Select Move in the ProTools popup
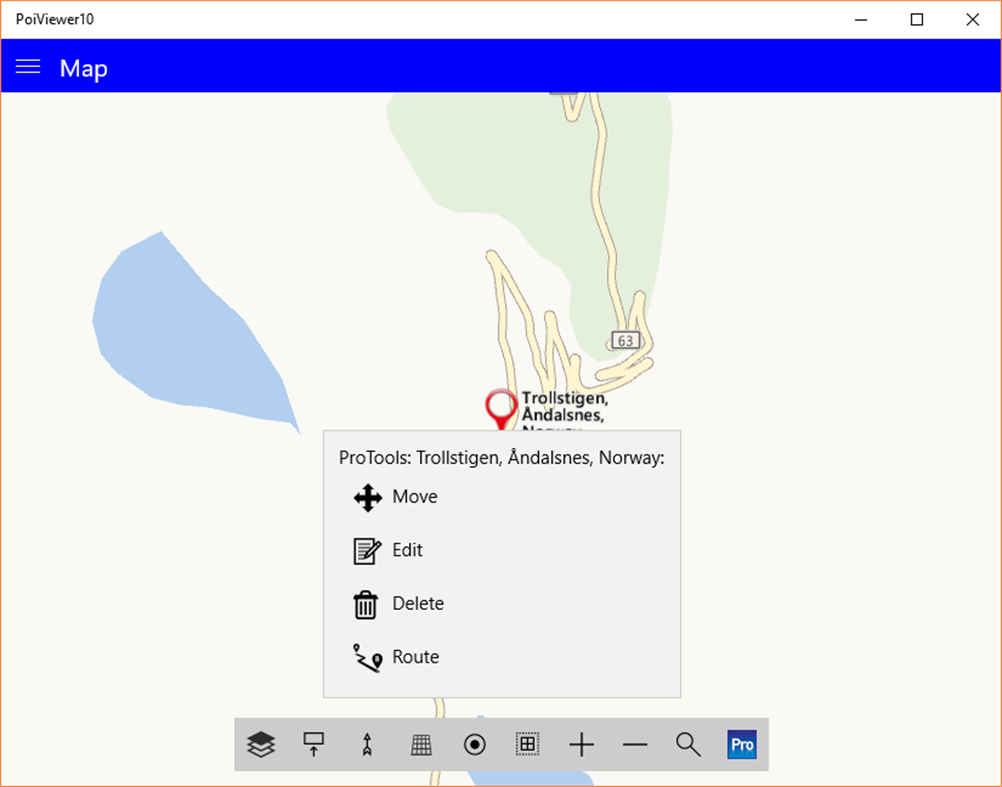Screen dimensions: 1002x787 coord(415,497)
